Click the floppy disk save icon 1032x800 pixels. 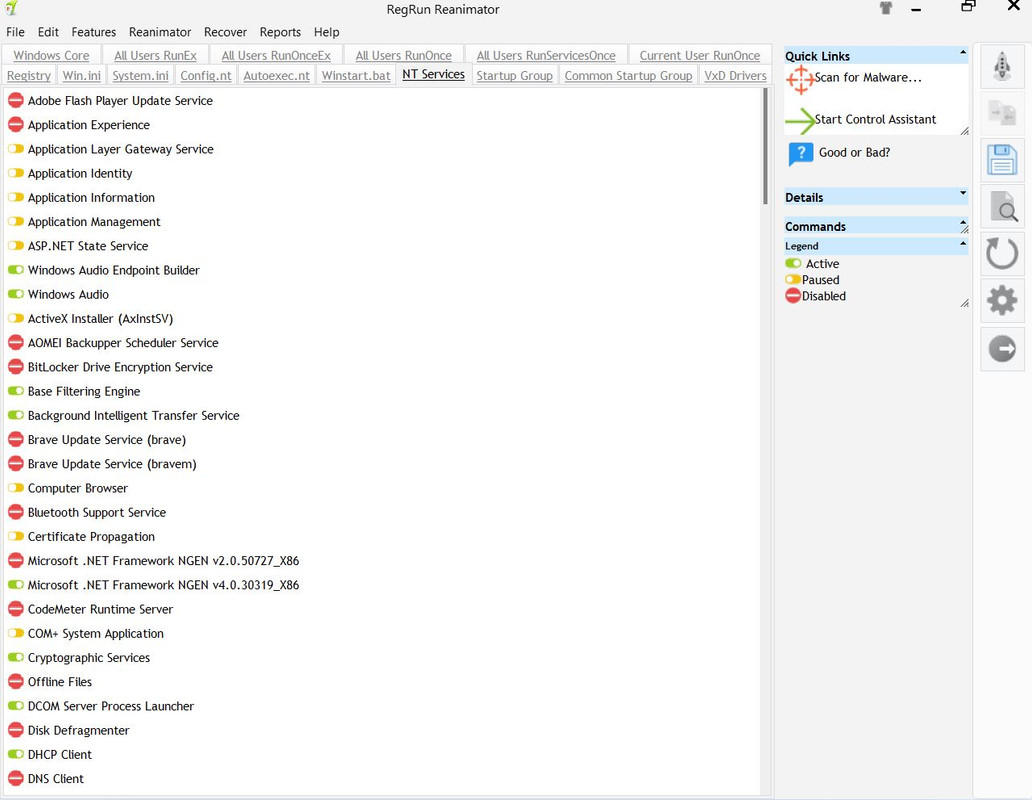coord(1002,160)
